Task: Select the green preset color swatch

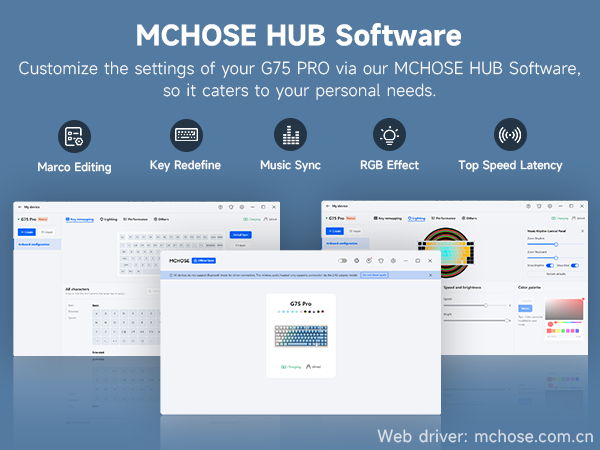Action: tap(563, 331)
